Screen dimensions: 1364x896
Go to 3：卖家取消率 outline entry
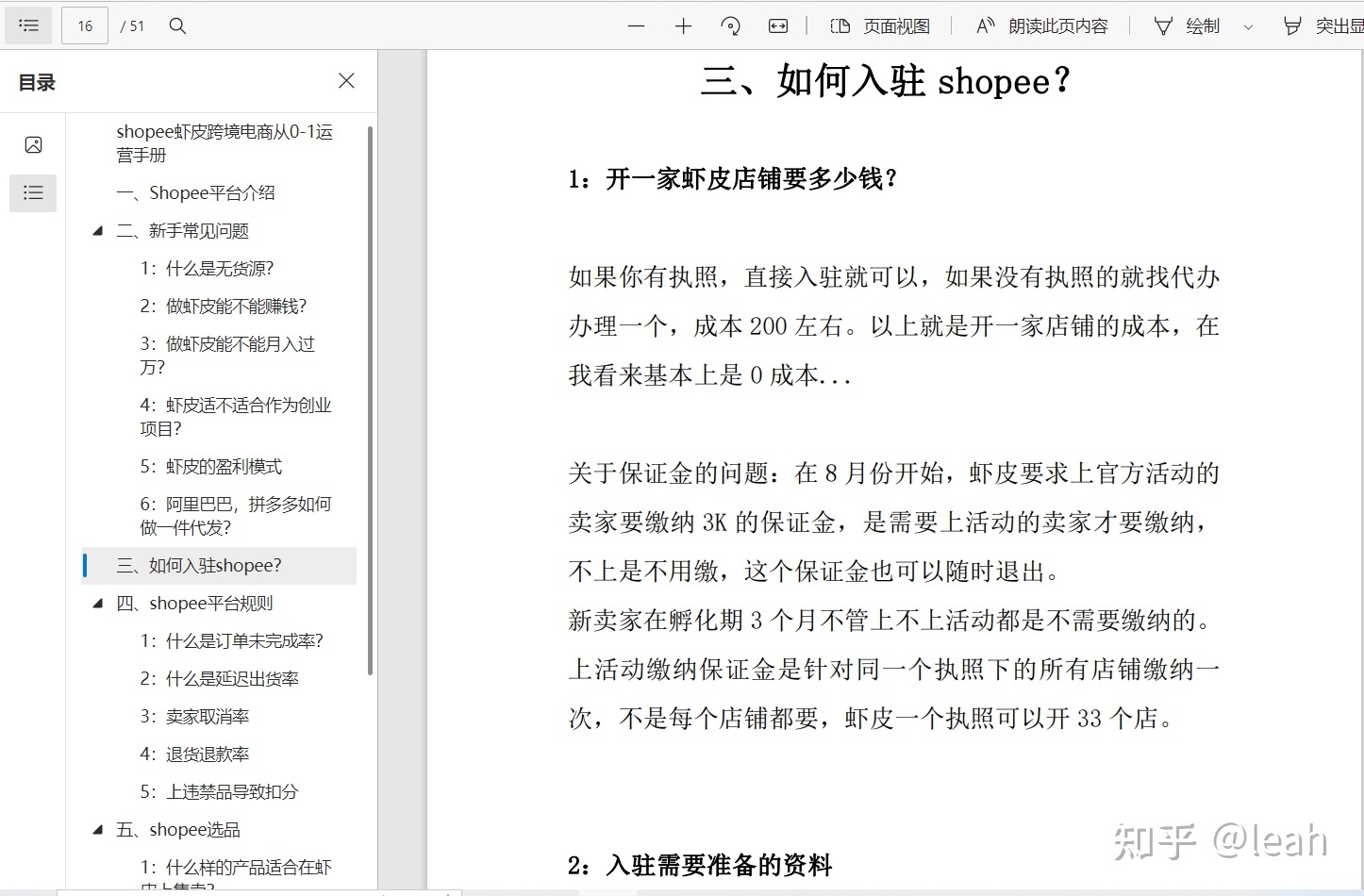click(x=194, y=717)
